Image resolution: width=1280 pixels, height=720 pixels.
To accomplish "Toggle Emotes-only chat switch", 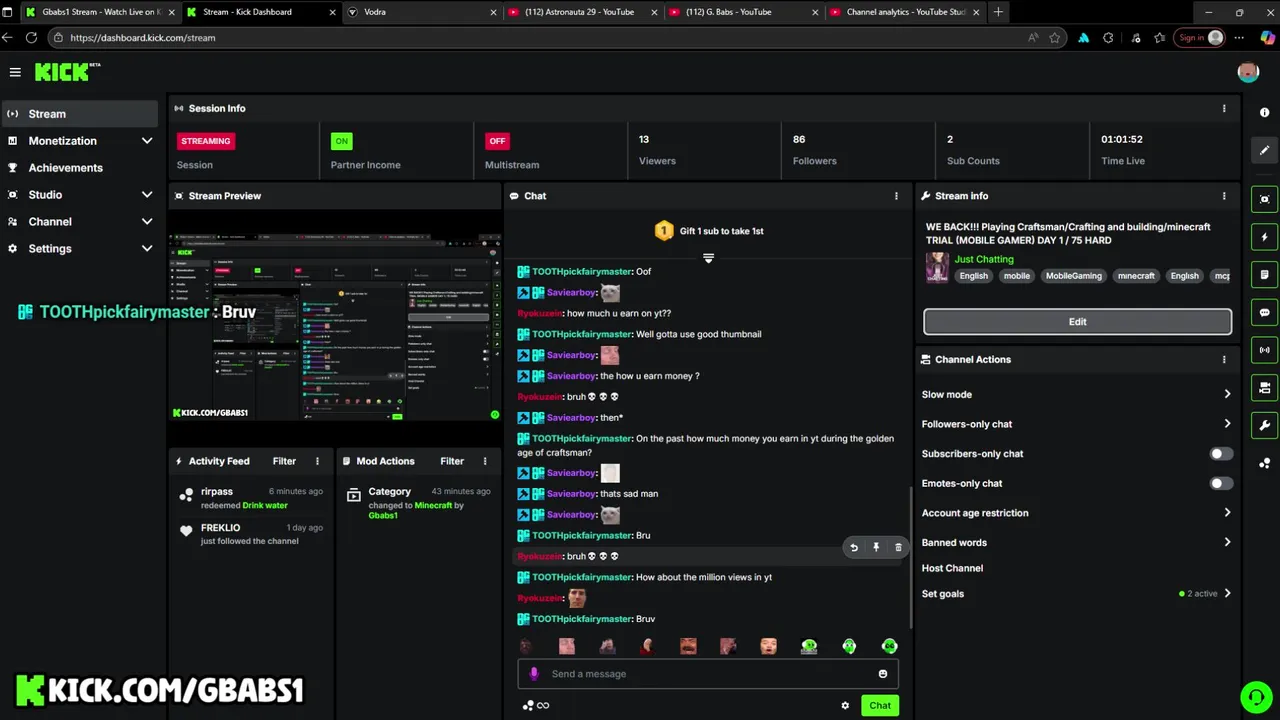I will click(x=1221, y=484).
